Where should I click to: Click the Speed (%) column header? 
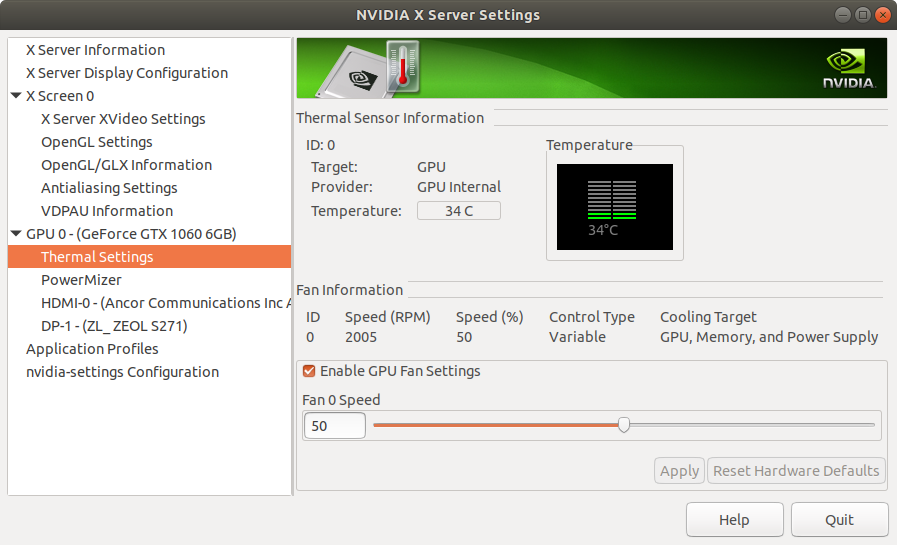490,317
